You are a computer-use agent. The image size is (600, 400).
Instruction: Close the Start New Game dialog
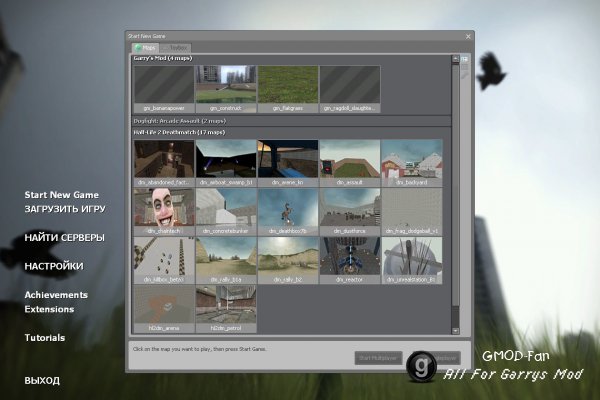[x=468, y=36]
